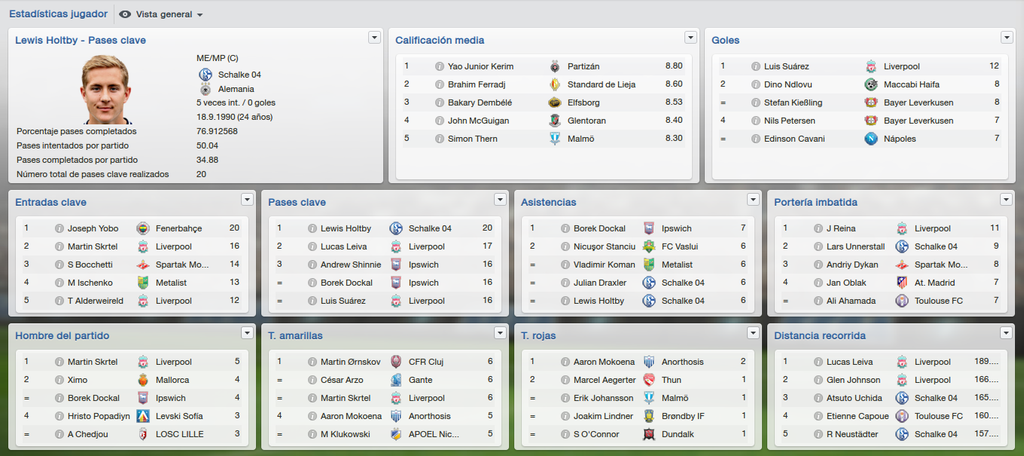The width and height of the screenshot is (1024, 456).
Task: Select Estadísticas jugador tab heading
Action: pos(58,14)
